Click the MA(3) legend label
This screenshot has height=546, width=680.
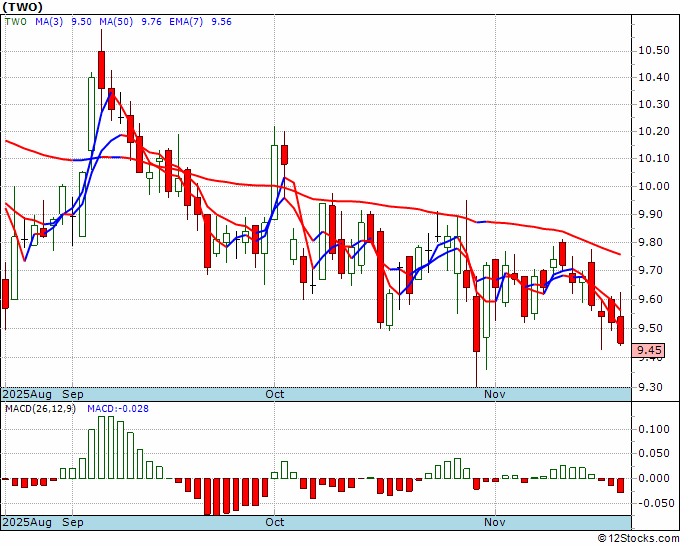(x=49, y=22)
